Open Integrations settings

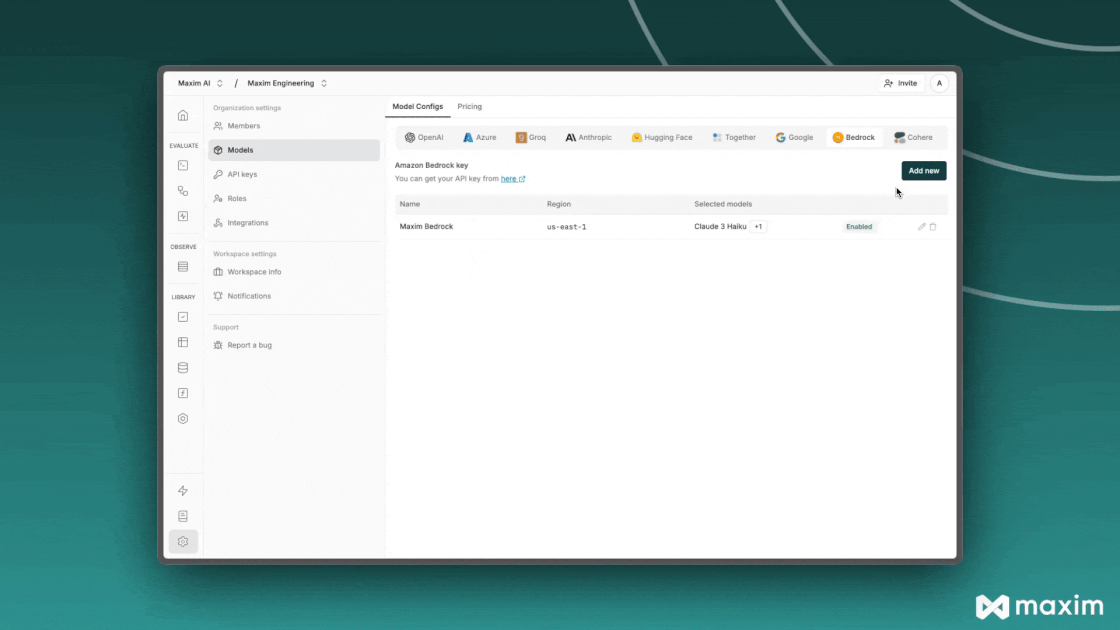294,223
